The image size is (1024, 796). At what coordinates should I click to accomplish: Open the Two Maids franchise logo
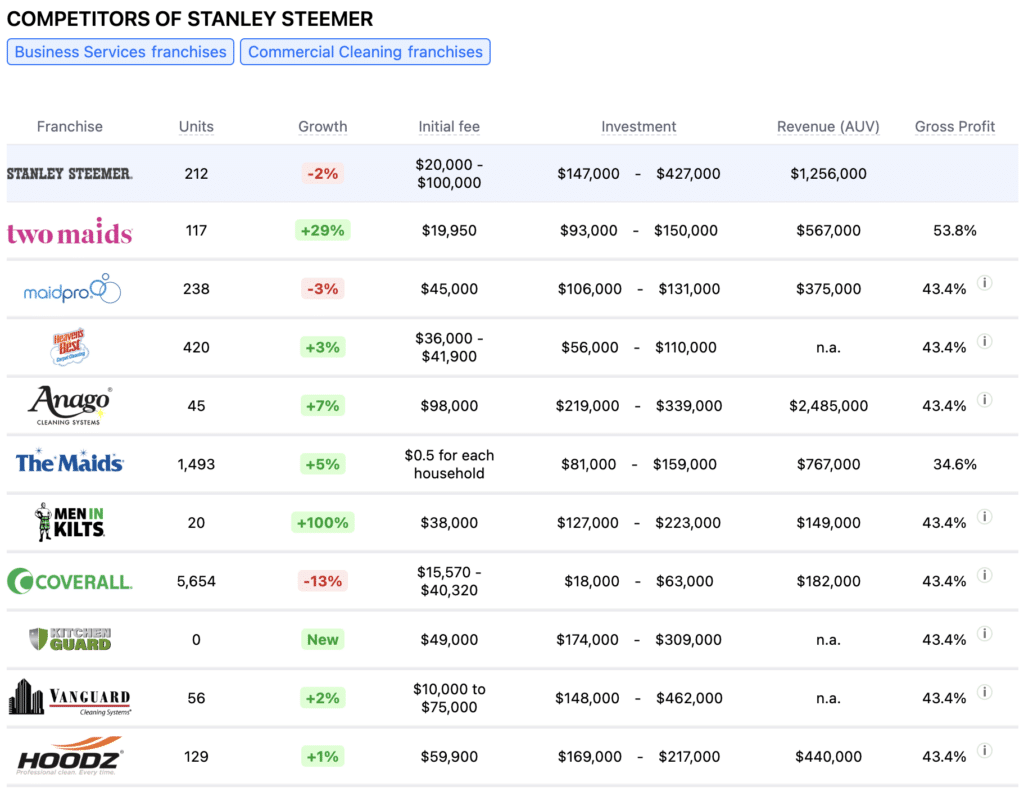70,231
